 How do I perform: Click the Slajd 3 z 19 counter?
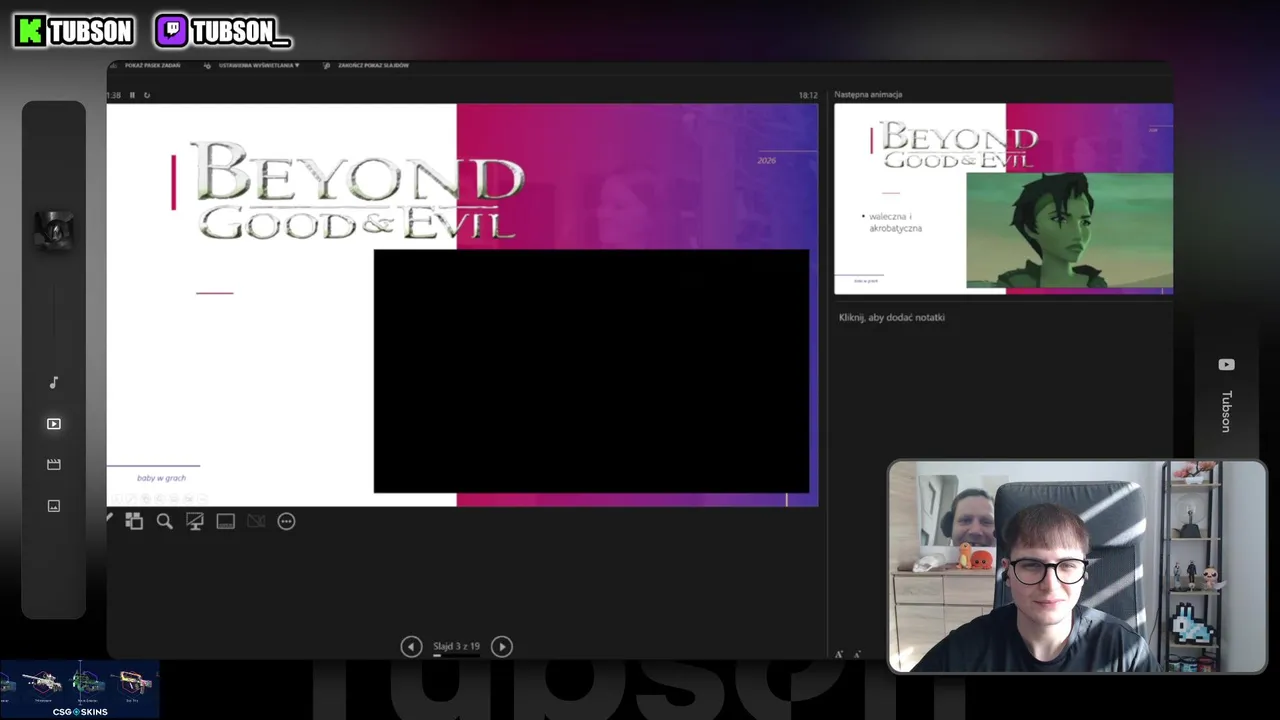(x=456, y=646)
